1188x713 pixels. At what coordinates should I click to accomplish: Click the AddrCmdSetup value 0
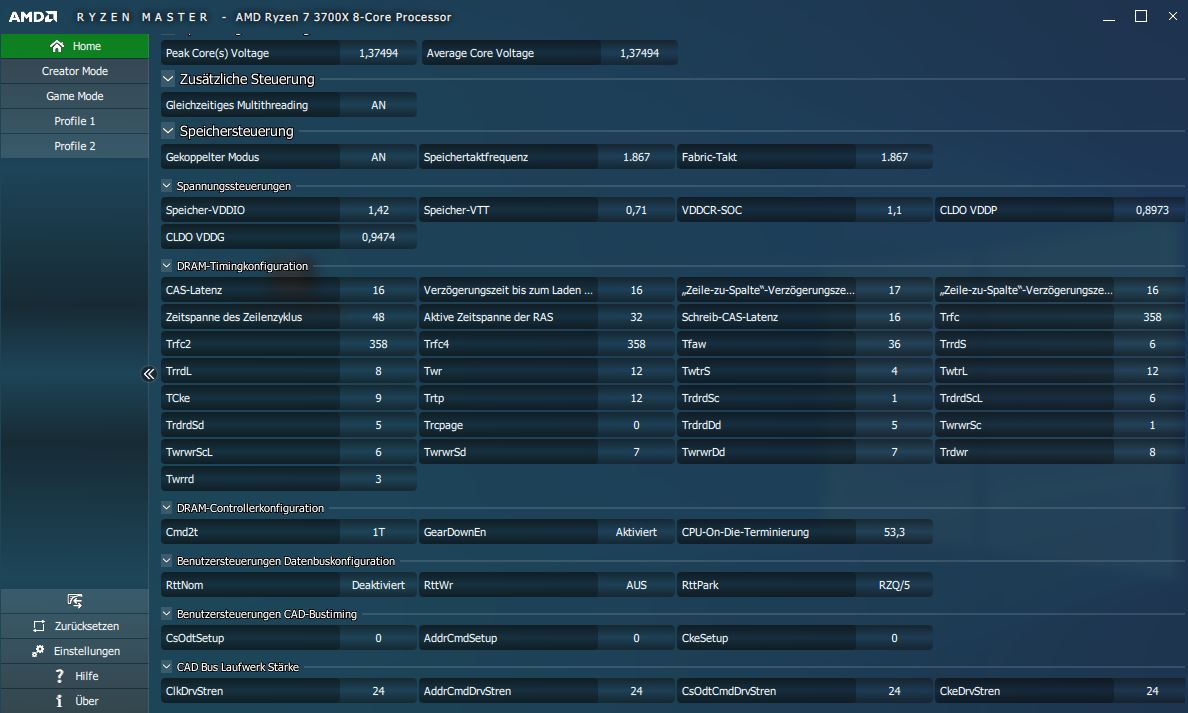[x=636, y=638]
